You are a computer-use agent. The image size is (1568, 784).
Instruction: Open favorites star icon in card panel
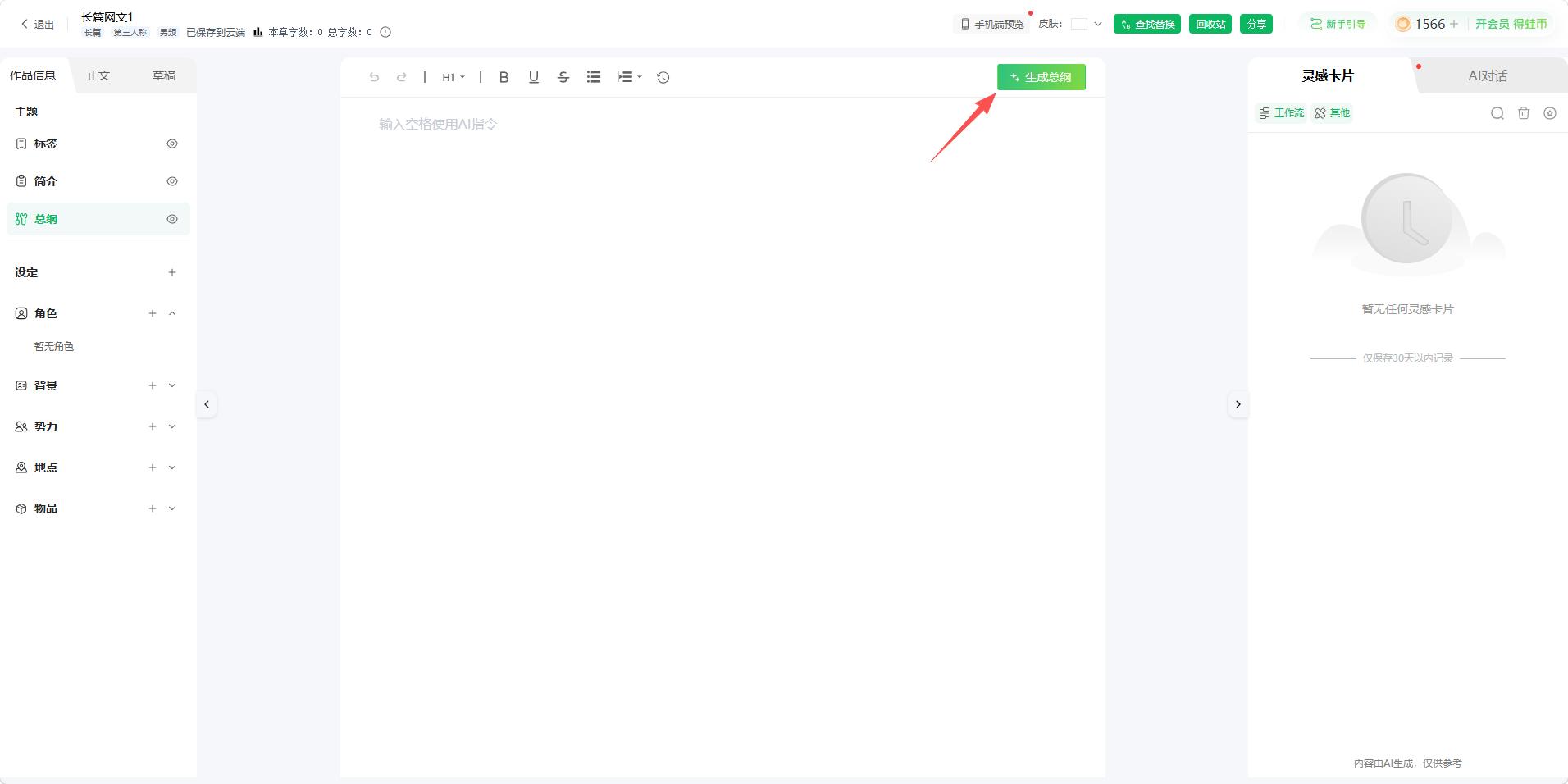(1550, 113)
